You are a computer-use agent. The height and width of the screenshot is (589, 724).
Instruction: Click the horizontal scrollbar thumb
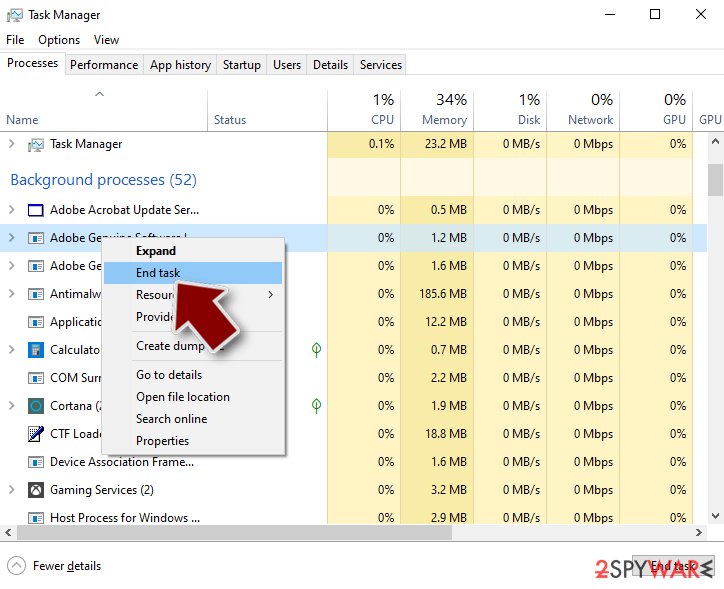point(234,532)
